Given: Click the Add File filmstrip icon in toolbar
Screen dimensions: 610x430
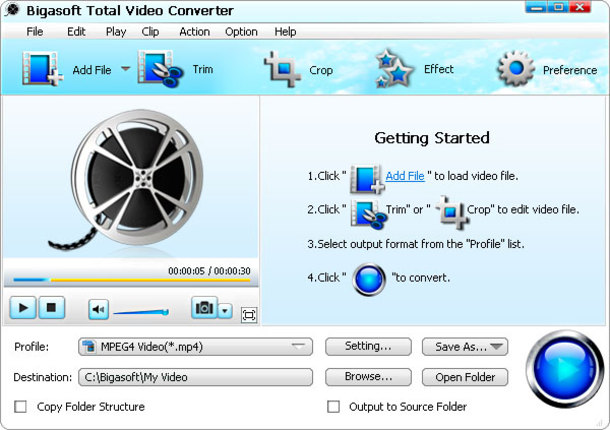Looking at the screenshot, I should click(42, 69).
